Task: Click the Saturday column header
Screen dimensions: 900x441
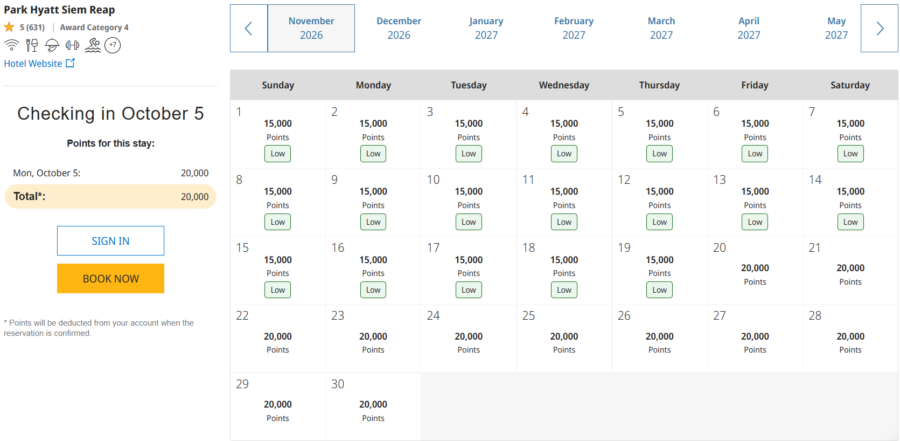Action: 850,85
